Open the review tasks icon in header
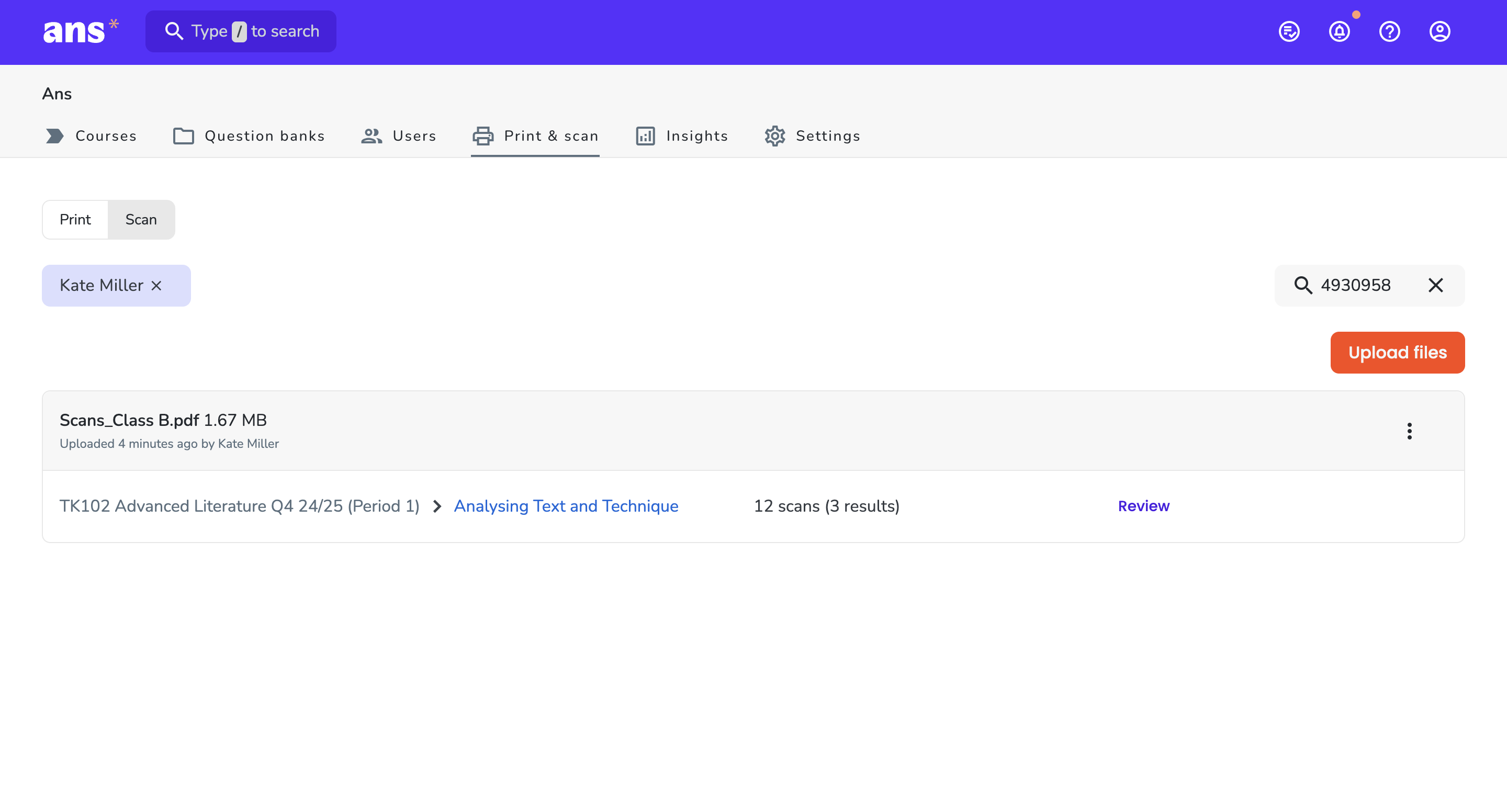Image resolution: width=1507 pixels, height=812 pixels. (1289, 31)
